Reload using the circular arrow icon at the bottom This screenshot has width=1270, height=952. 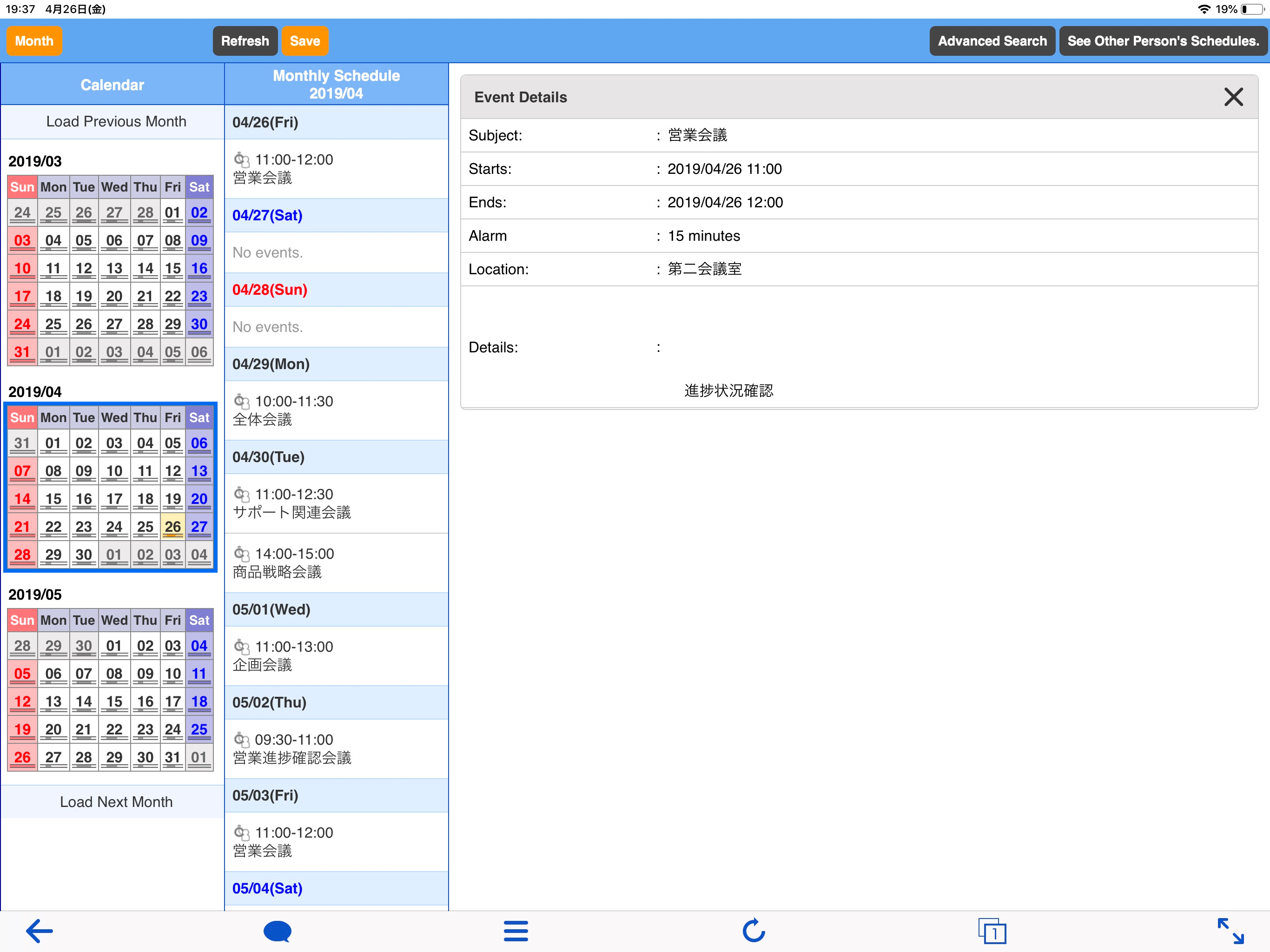click(x=754, y=932)
